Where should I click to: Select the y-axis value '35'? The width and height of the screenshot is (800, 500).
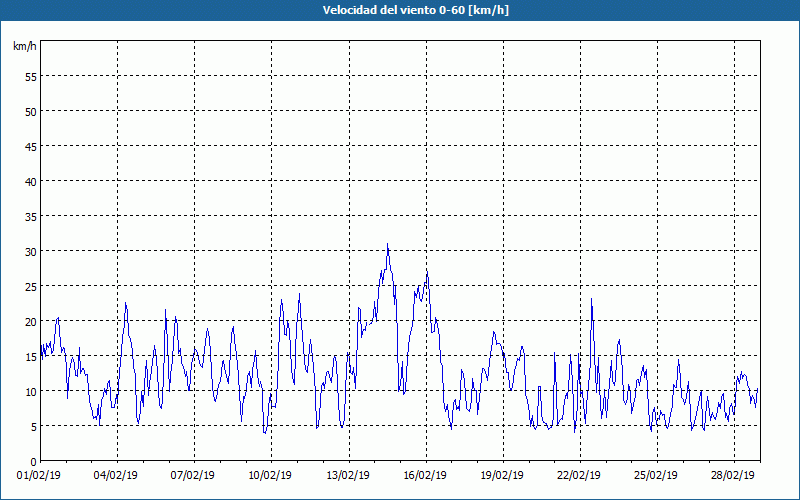(x=31, y=217)
